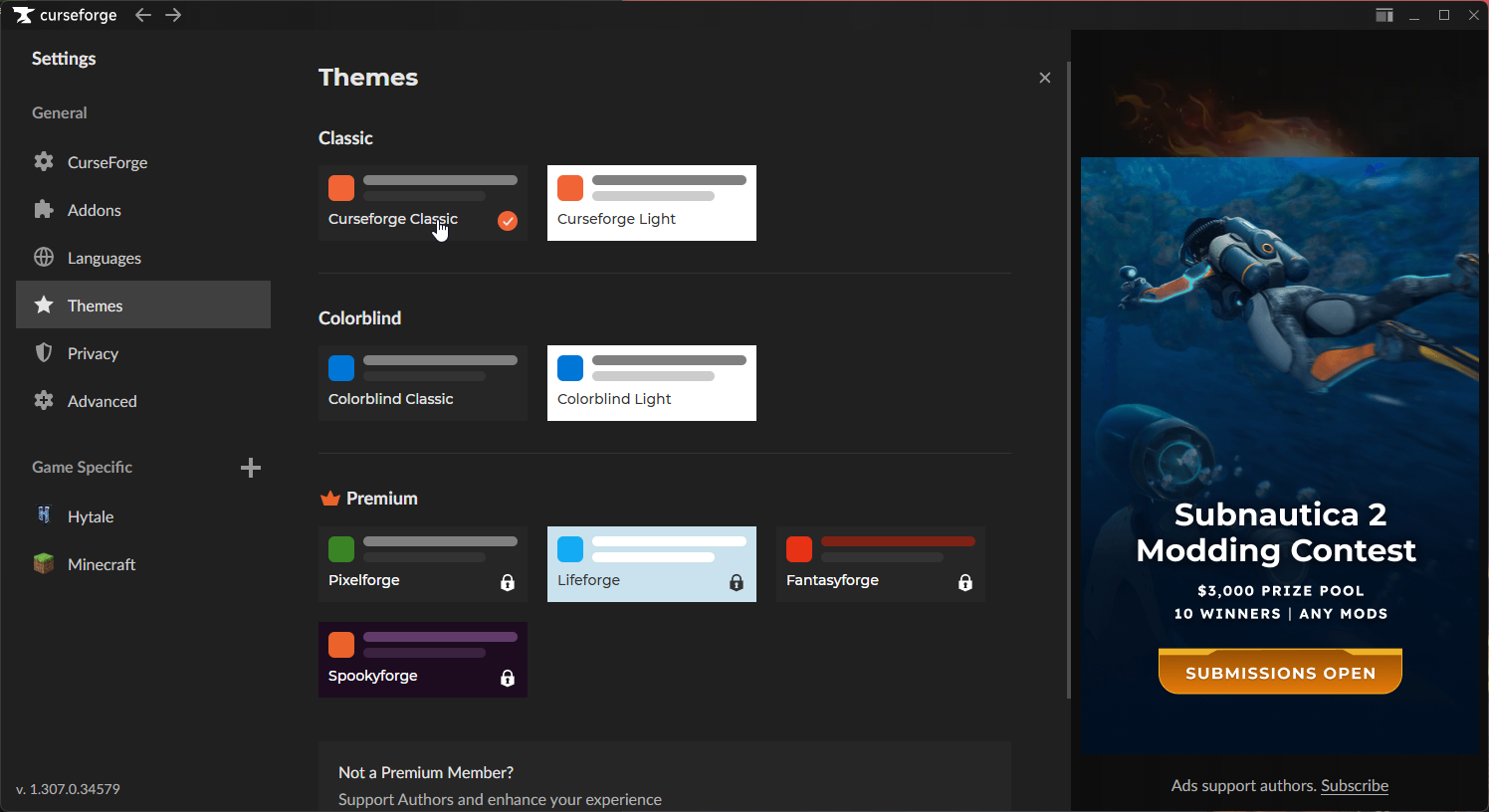Viewport: 1489px width, 812px height.
Task: Open the Addons settings section
Action: 143,209
